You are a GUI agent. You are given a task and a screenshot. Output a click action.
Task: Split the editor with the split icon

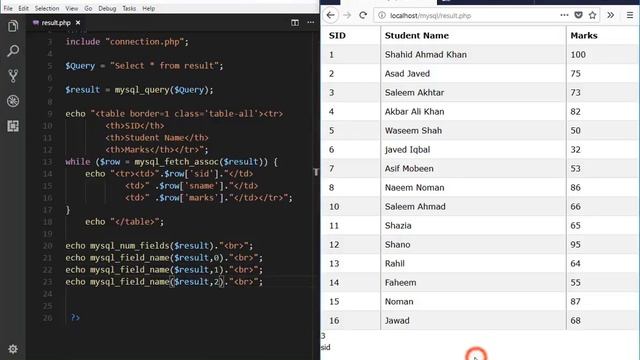point(295,23)
